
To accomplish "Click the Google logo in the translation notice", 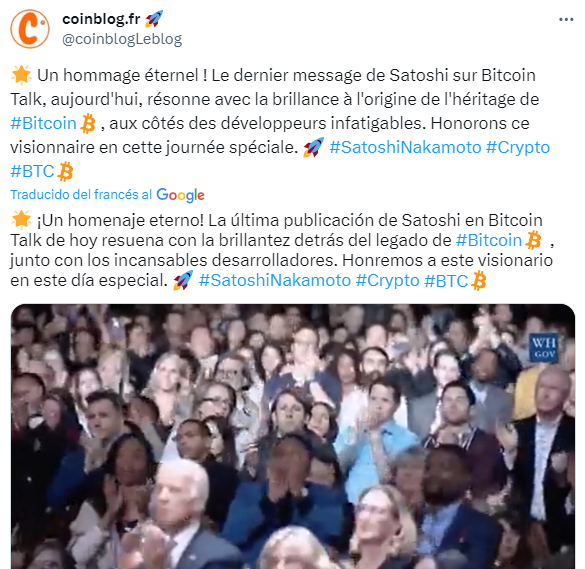I will tap(180, 195).
